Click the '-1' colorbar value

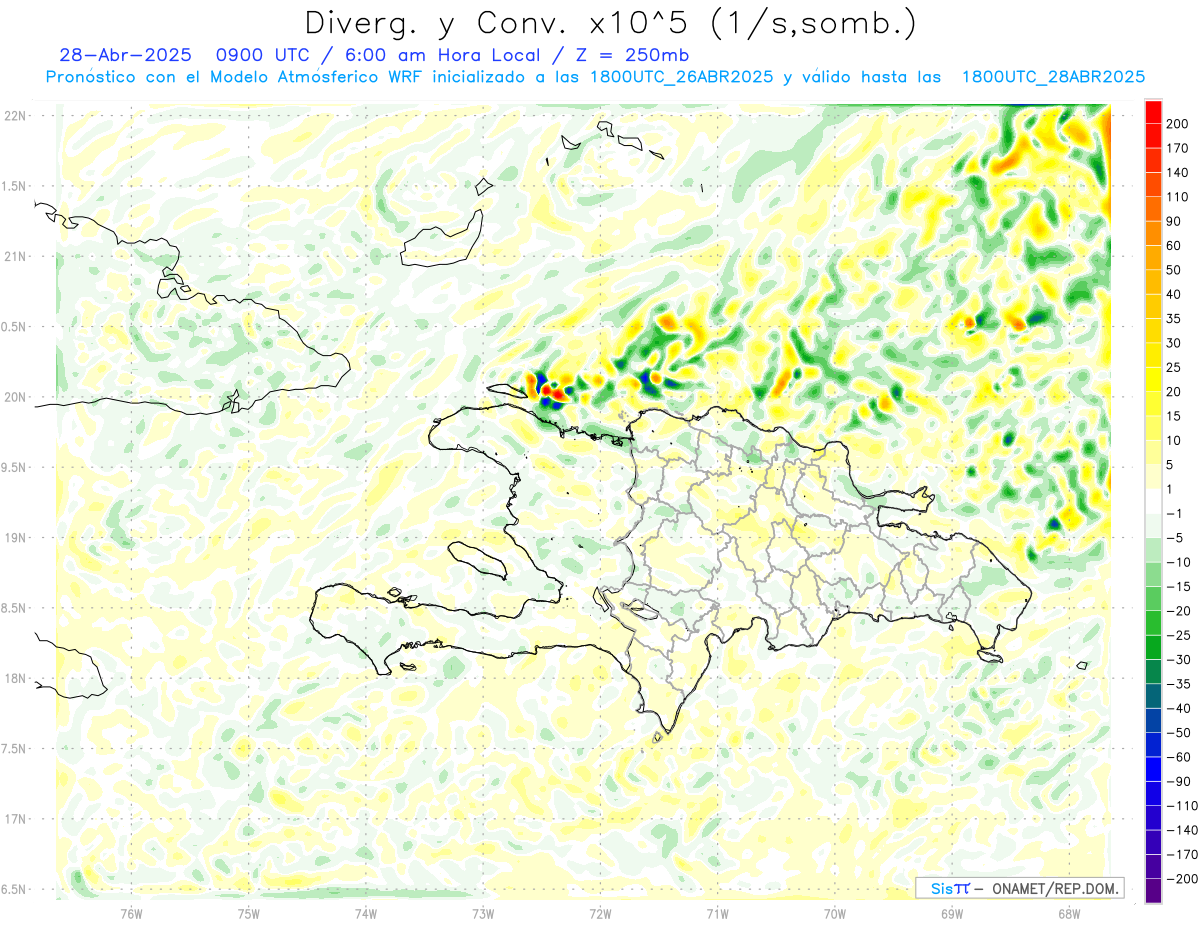[1176, 514]
